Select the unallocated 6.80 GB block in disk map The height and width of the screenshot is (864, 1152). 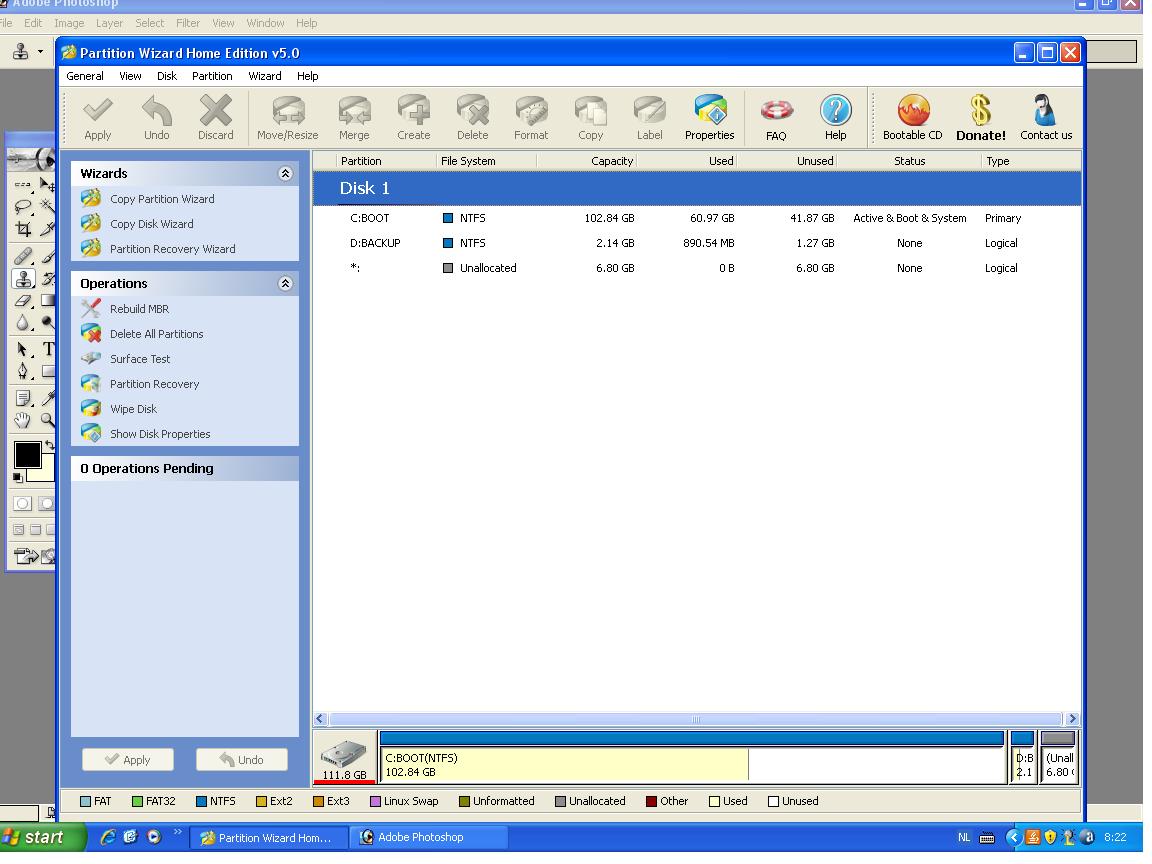1058,764
